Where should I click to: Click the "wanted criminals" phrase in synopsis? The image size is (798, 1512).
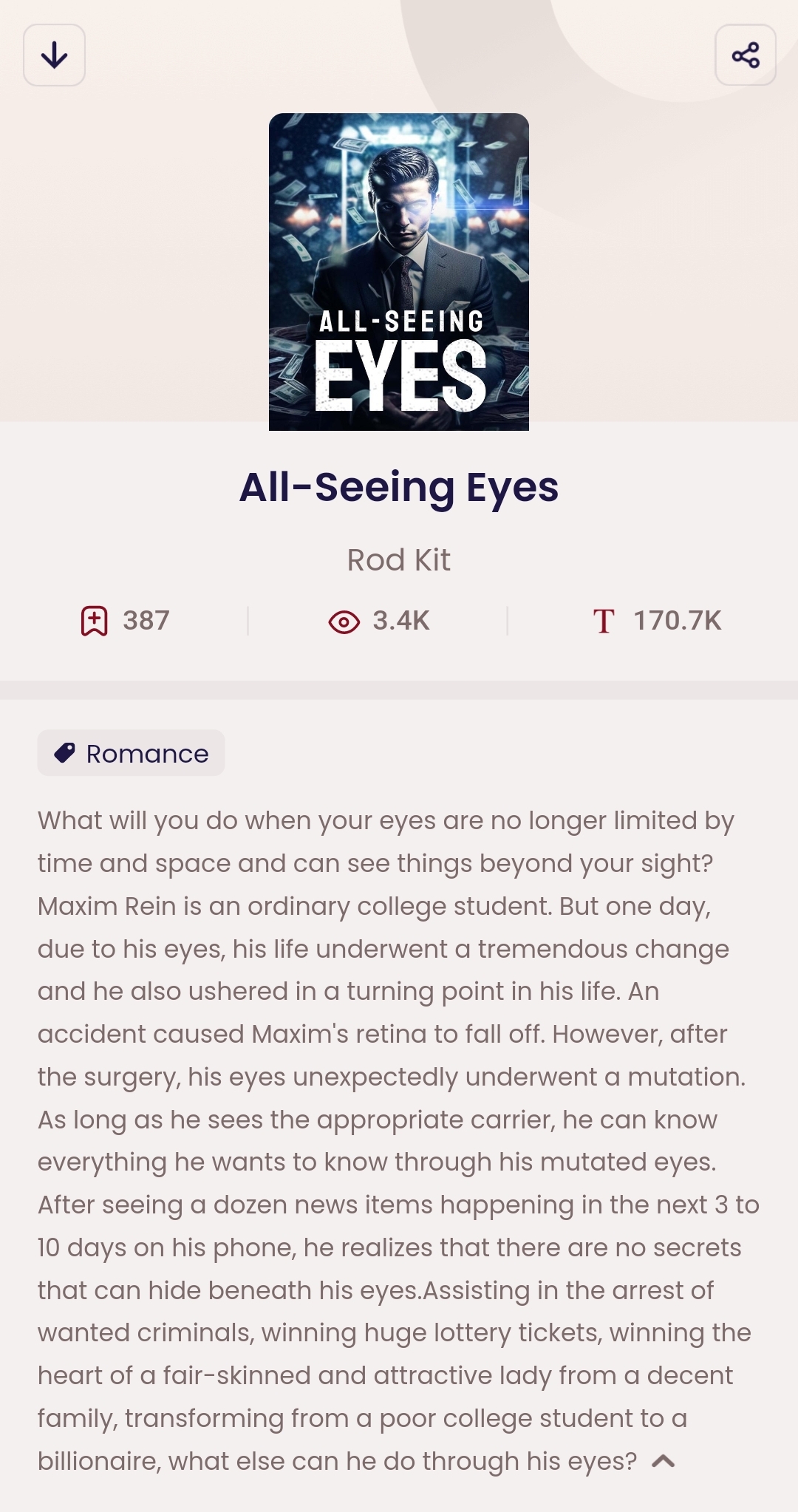pyautogui.click(x=145, y=1333)
